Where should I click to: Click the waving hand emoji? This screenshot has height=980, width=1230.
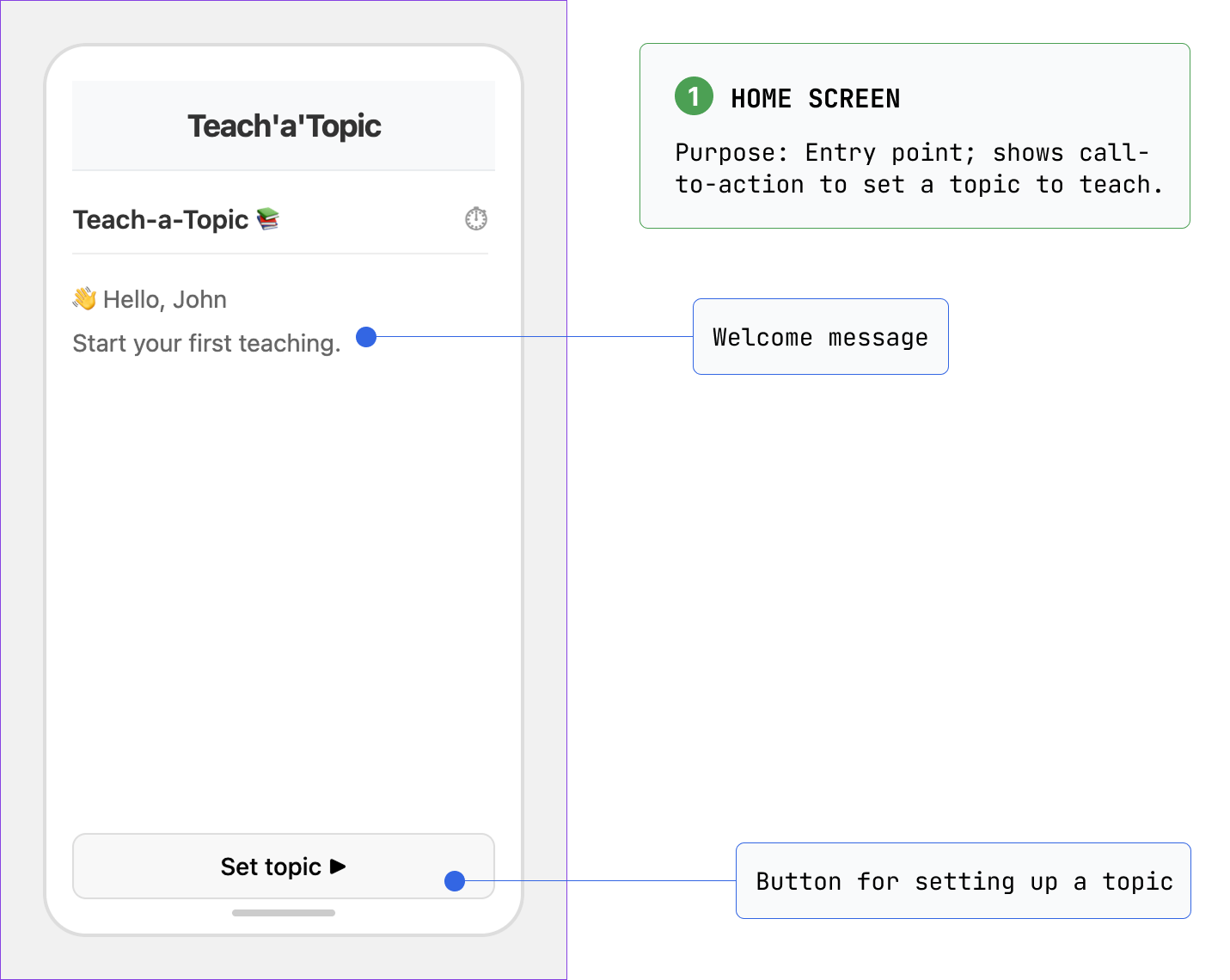[84, 298]
